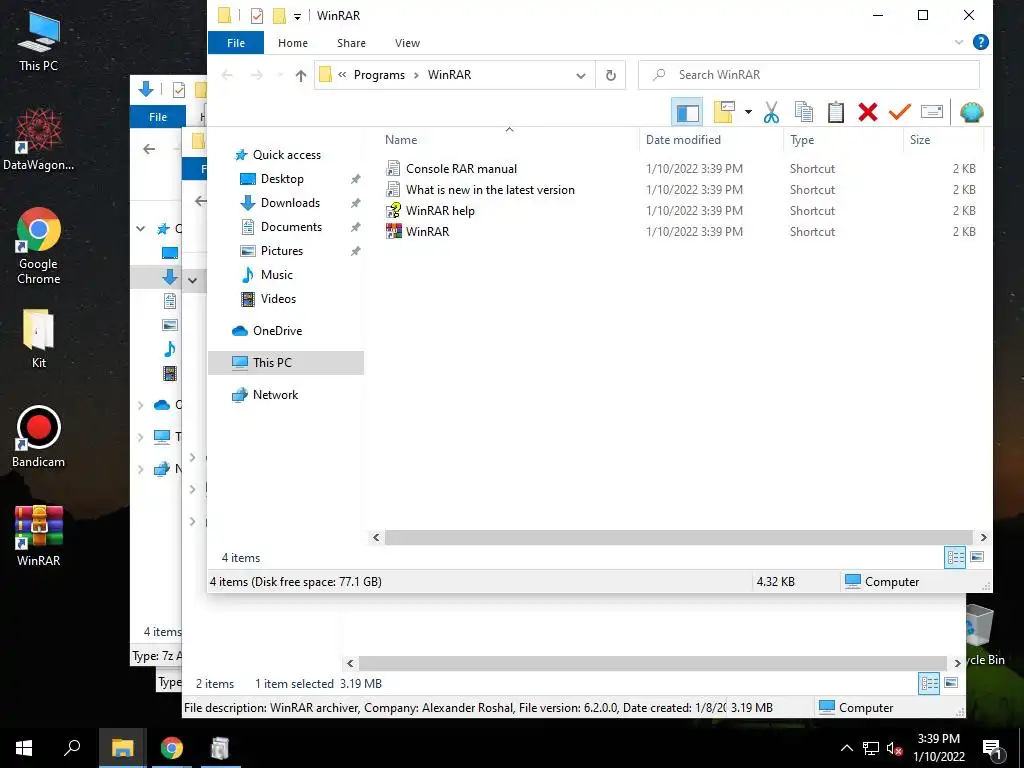Open Quick access in navigation pane
The height and width of the screenshot is (768, 1024).
287,155
